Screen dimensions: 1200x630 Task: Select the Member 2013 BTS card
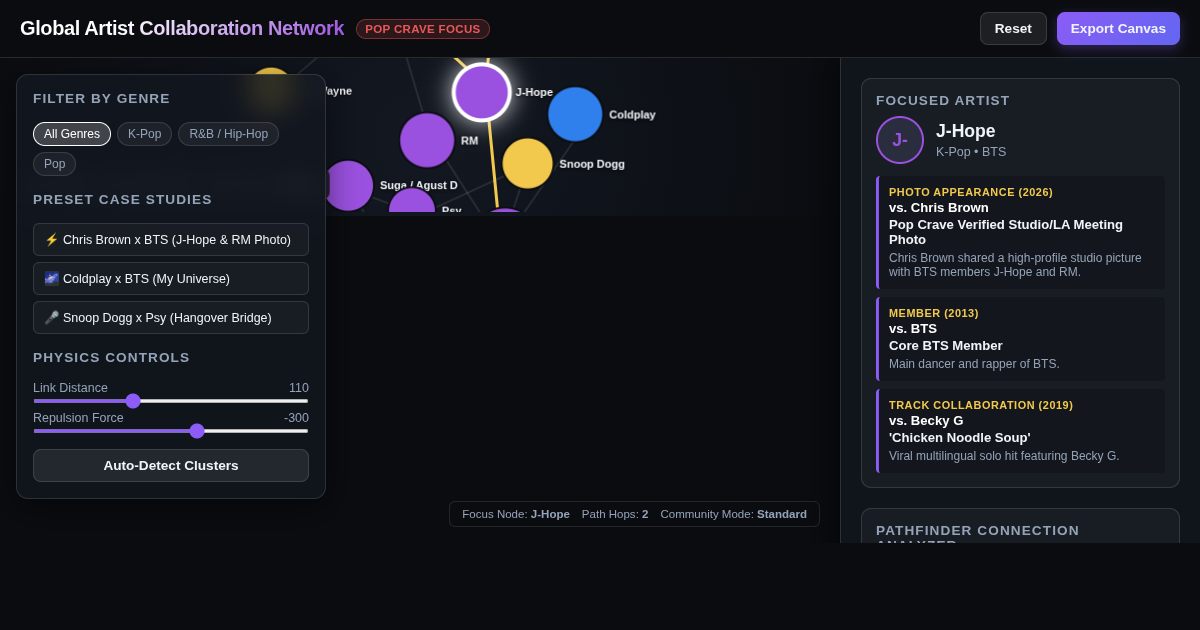pyautogui.click(x=1021, y=339)
